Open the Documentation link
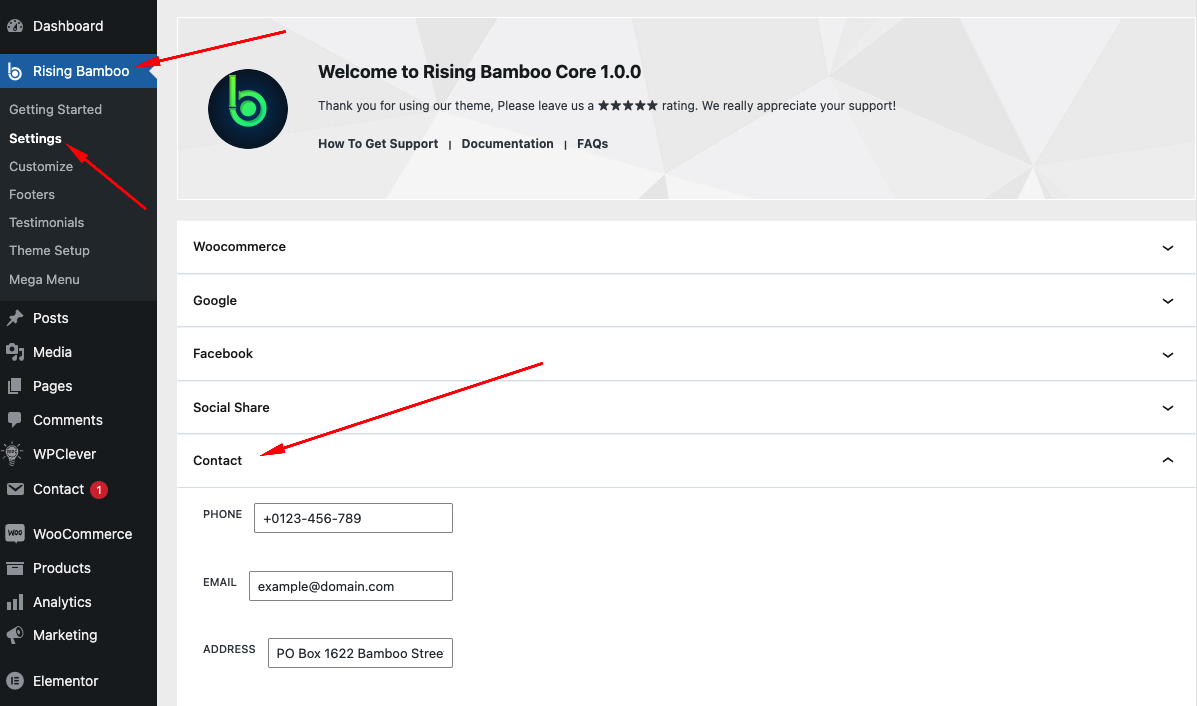 coord(508,143)
